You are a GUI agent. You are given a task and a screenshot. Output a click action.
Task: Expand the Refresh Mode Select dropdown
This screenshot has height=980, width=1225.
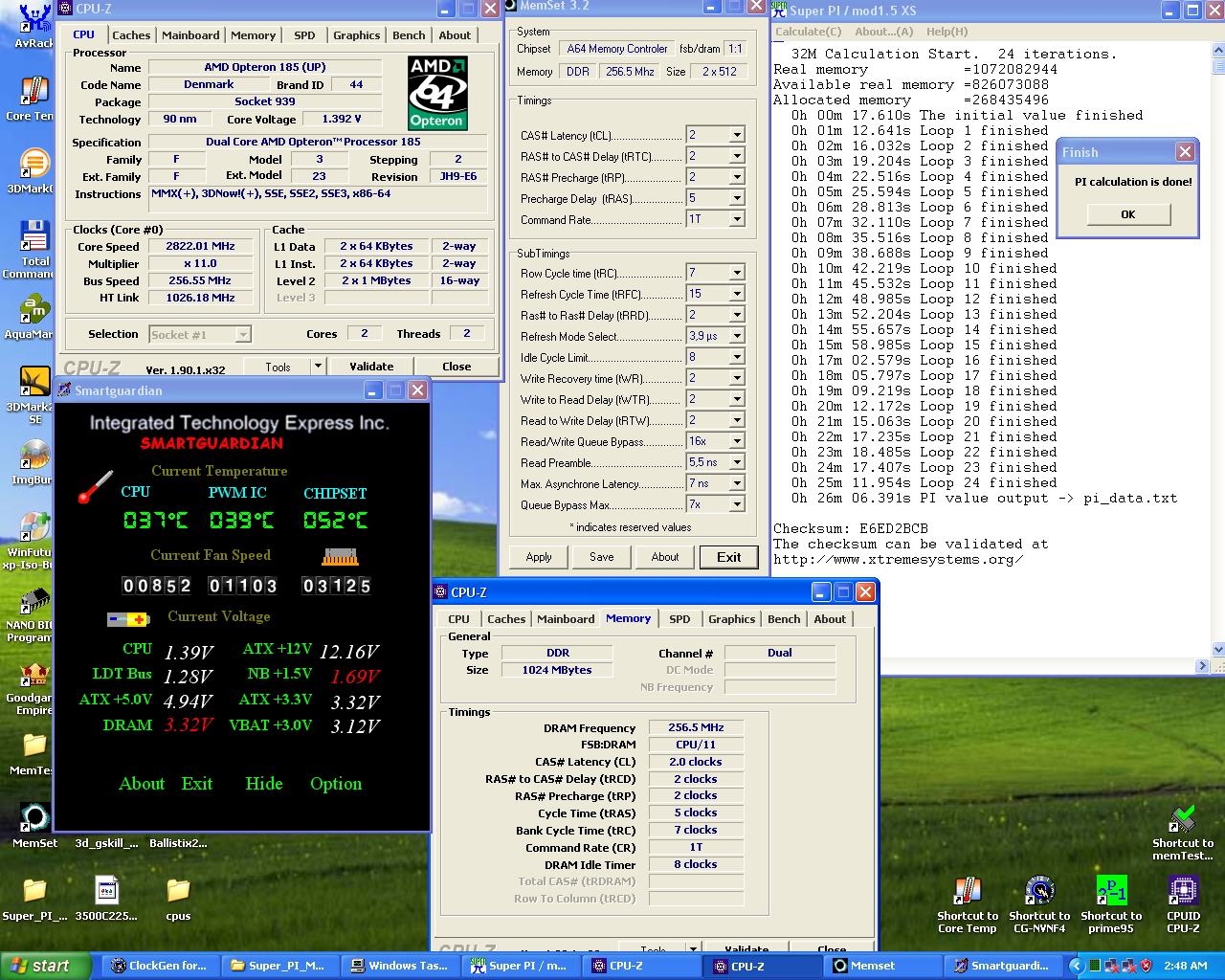(736, 336)
